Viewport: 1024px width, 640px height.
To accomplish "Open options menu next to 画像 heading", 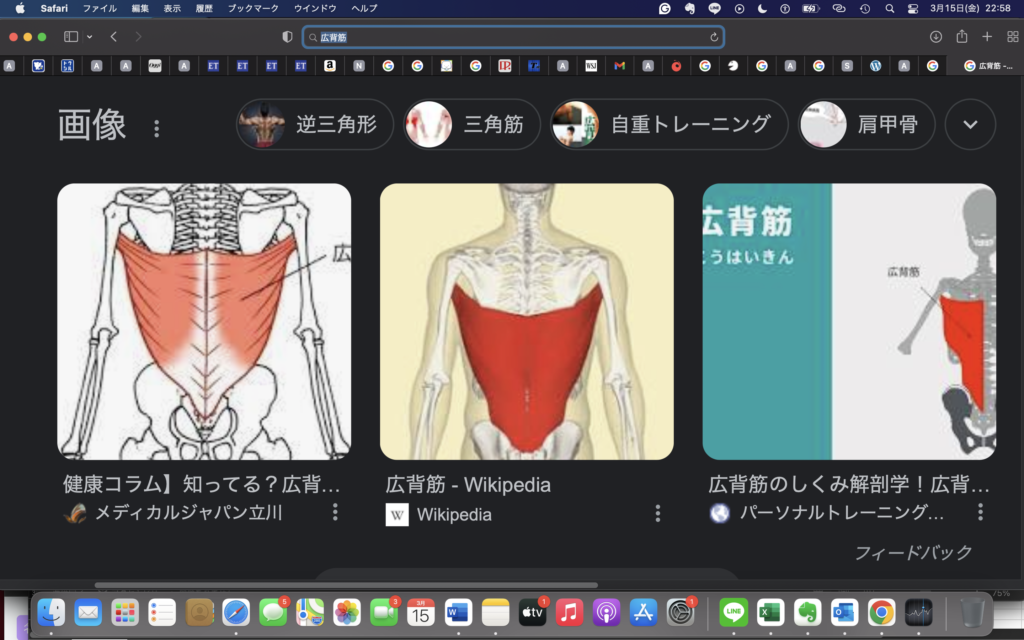I will pyautogui.click(x=156, y=128).
